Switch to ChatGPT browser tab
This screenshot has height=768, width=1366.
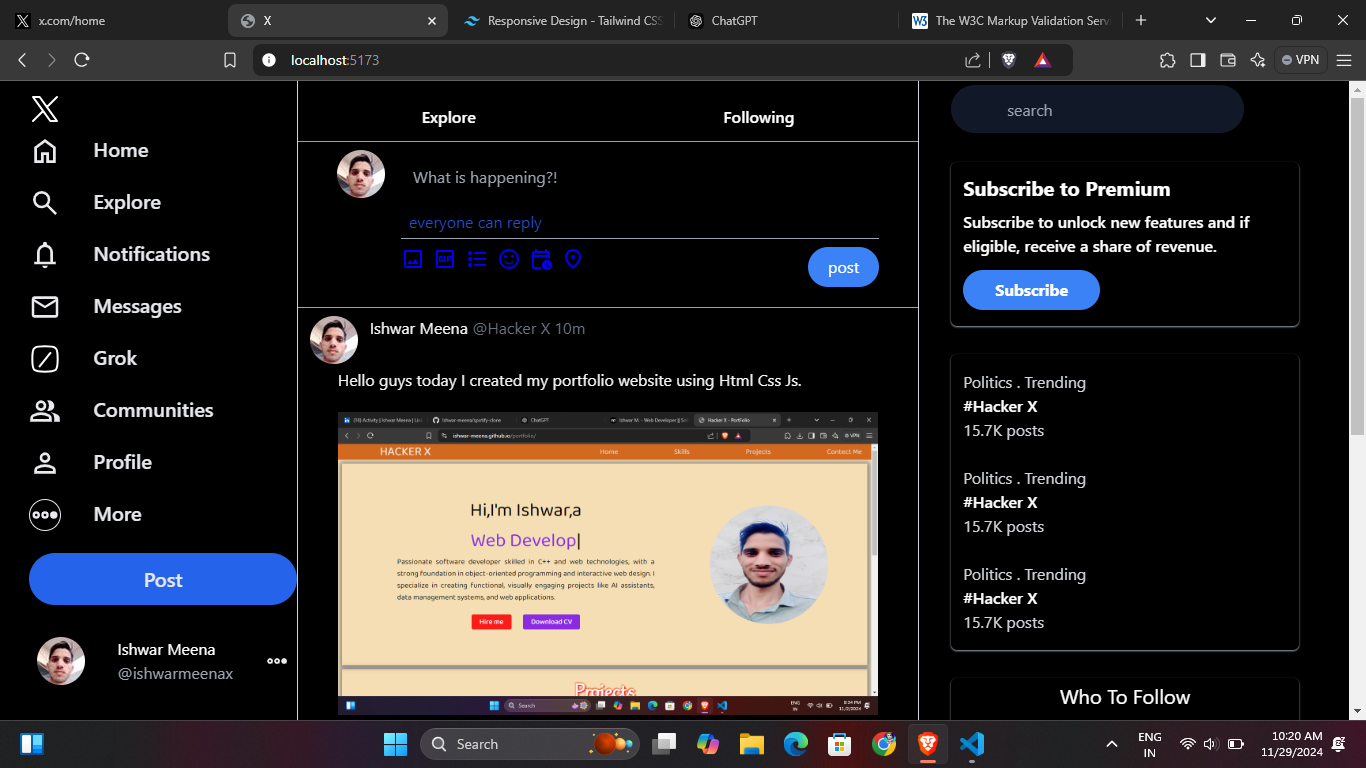click(x=785, y=20)
